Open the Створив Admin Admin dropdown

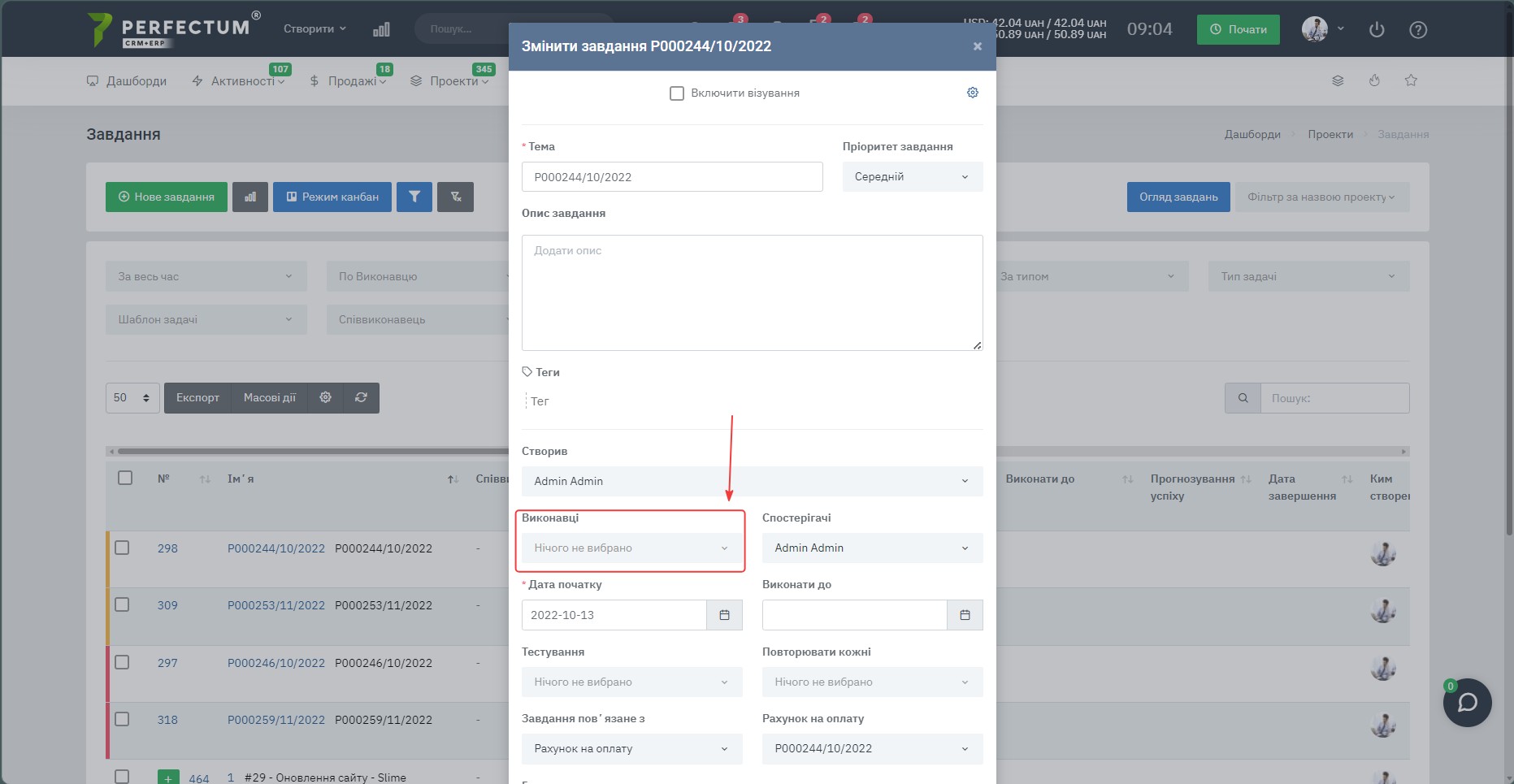[x=753, y=481]
